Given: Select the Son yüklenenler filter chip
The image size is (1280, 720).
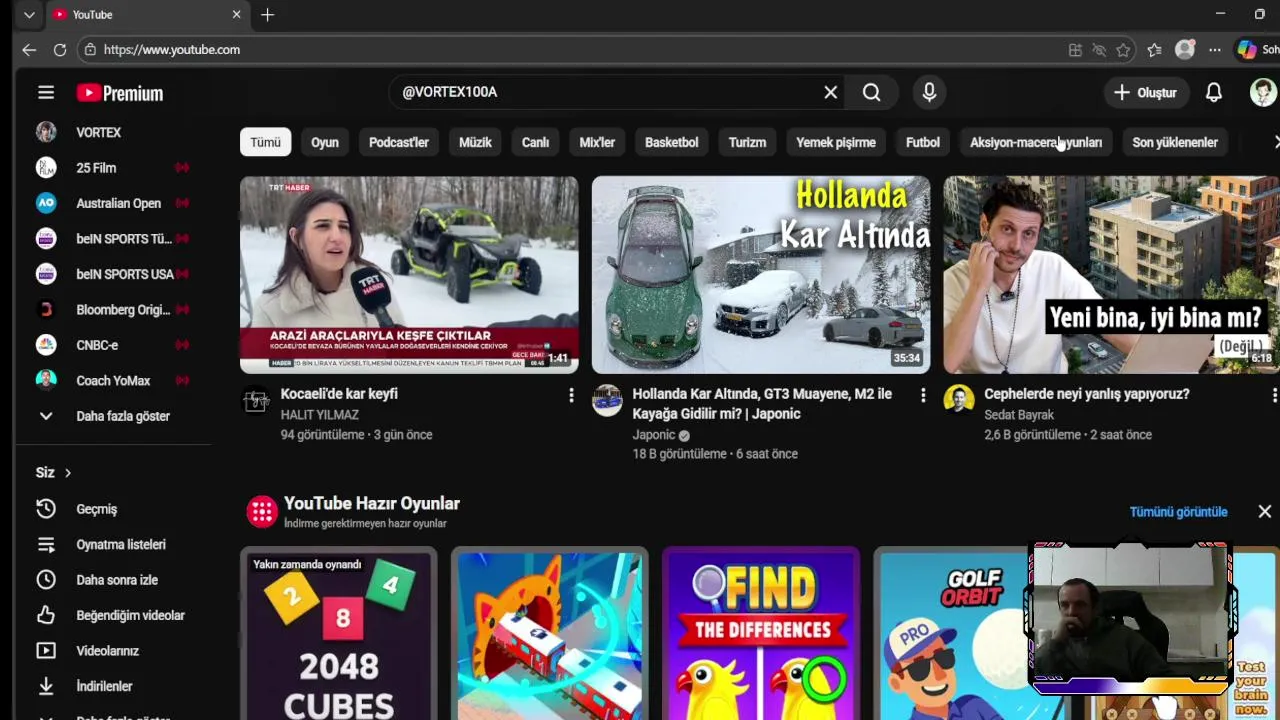Looking at the screenshot, I should point(1175,142).
